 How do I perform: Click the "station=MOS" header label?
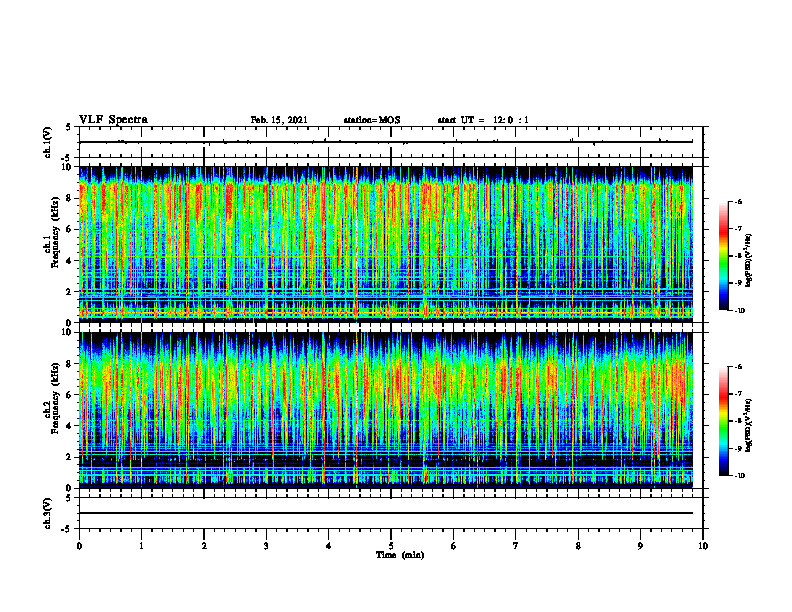point(372,120)
